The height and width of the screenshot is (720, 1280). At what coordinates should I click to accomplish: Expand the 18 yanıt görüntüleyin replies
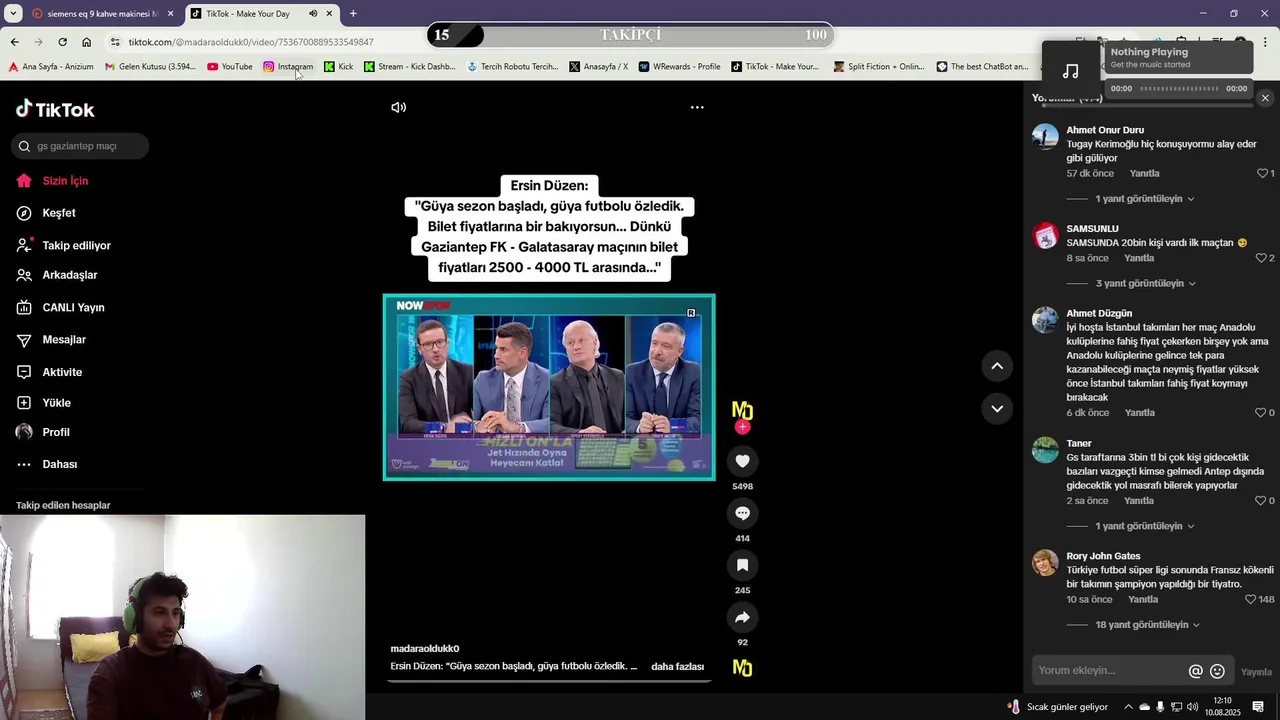[1147, 625]
